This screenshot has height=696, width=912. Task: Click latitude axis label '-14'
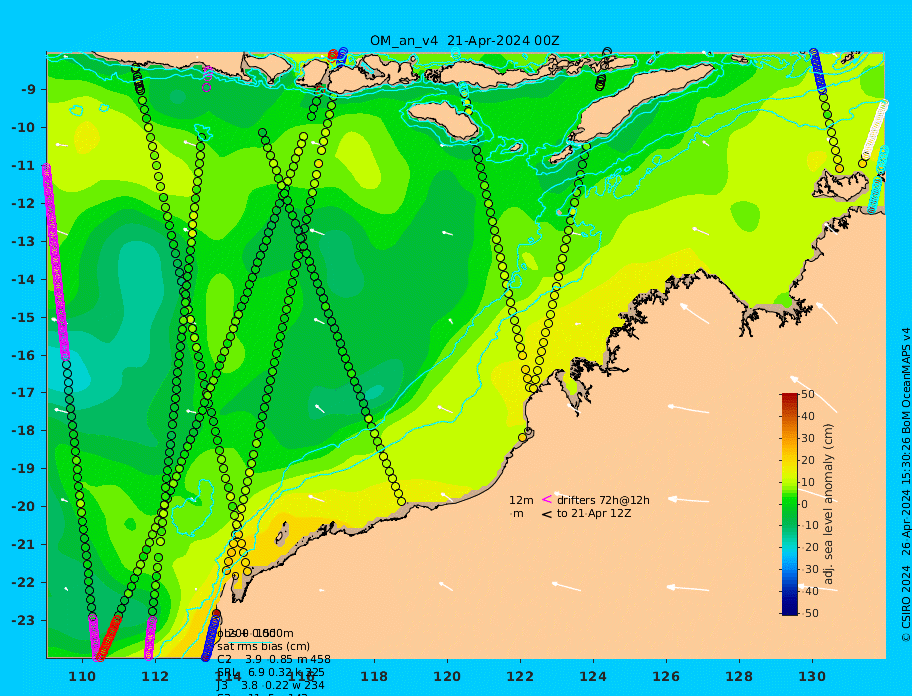(x=24, y=279)
